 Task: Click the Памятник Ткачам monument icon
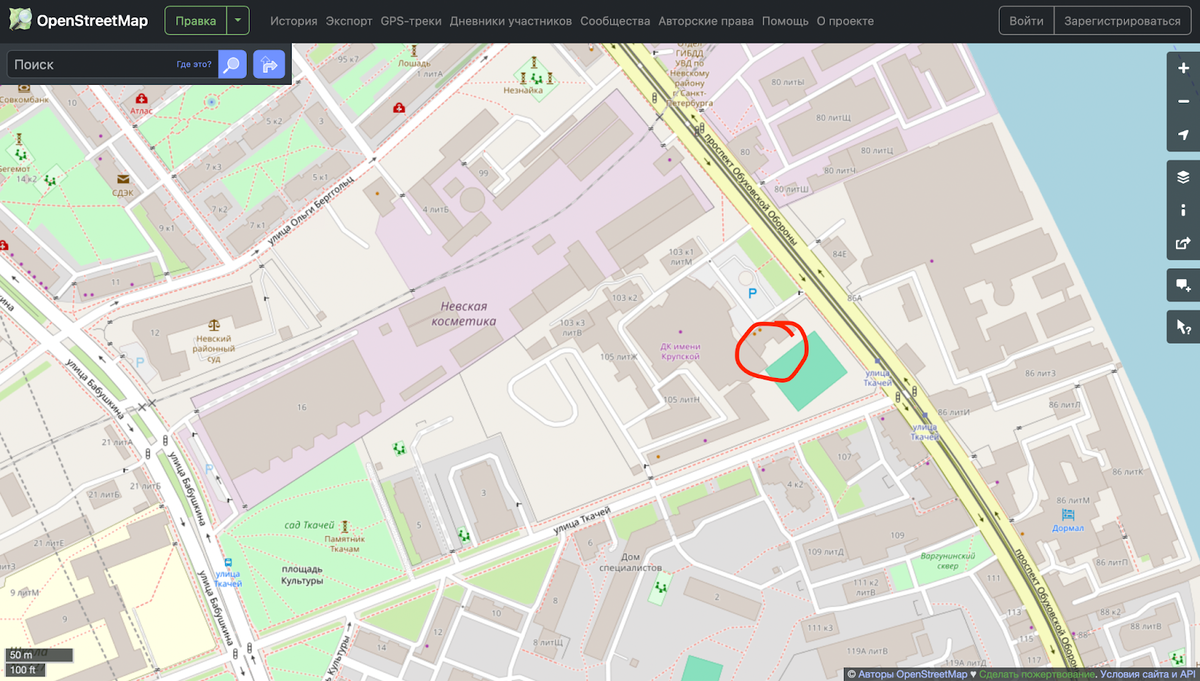point(344,526)
